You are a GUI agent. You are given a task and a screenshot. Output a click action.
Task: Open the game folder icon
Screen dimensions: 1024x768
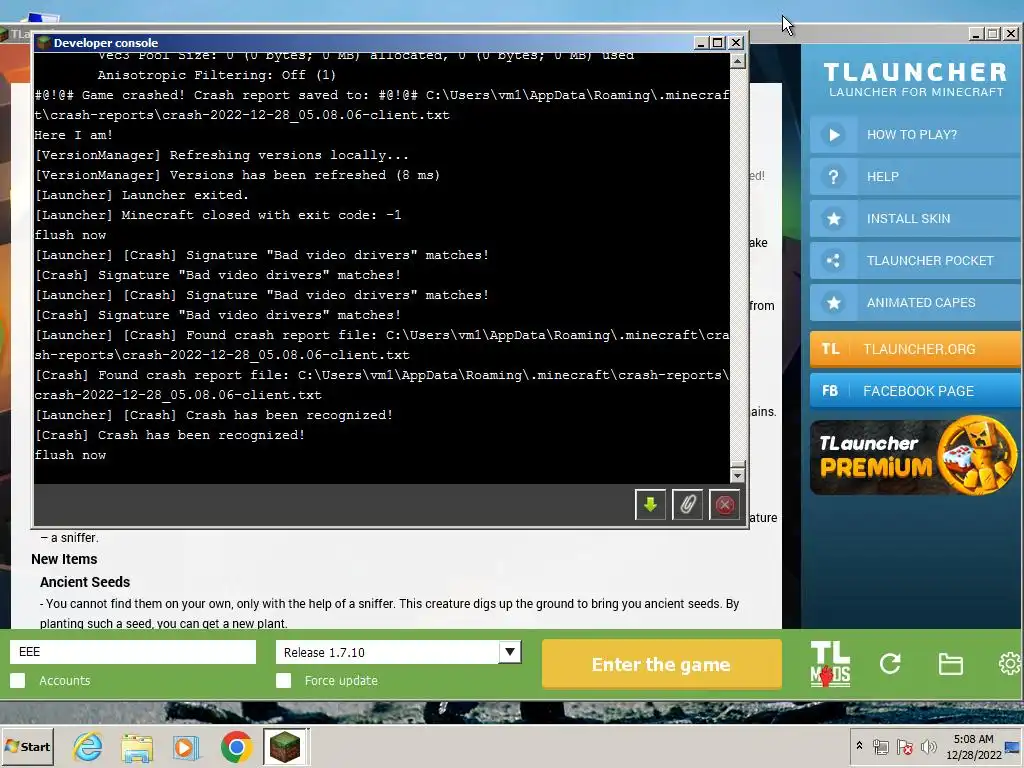(x=950, y=664)
